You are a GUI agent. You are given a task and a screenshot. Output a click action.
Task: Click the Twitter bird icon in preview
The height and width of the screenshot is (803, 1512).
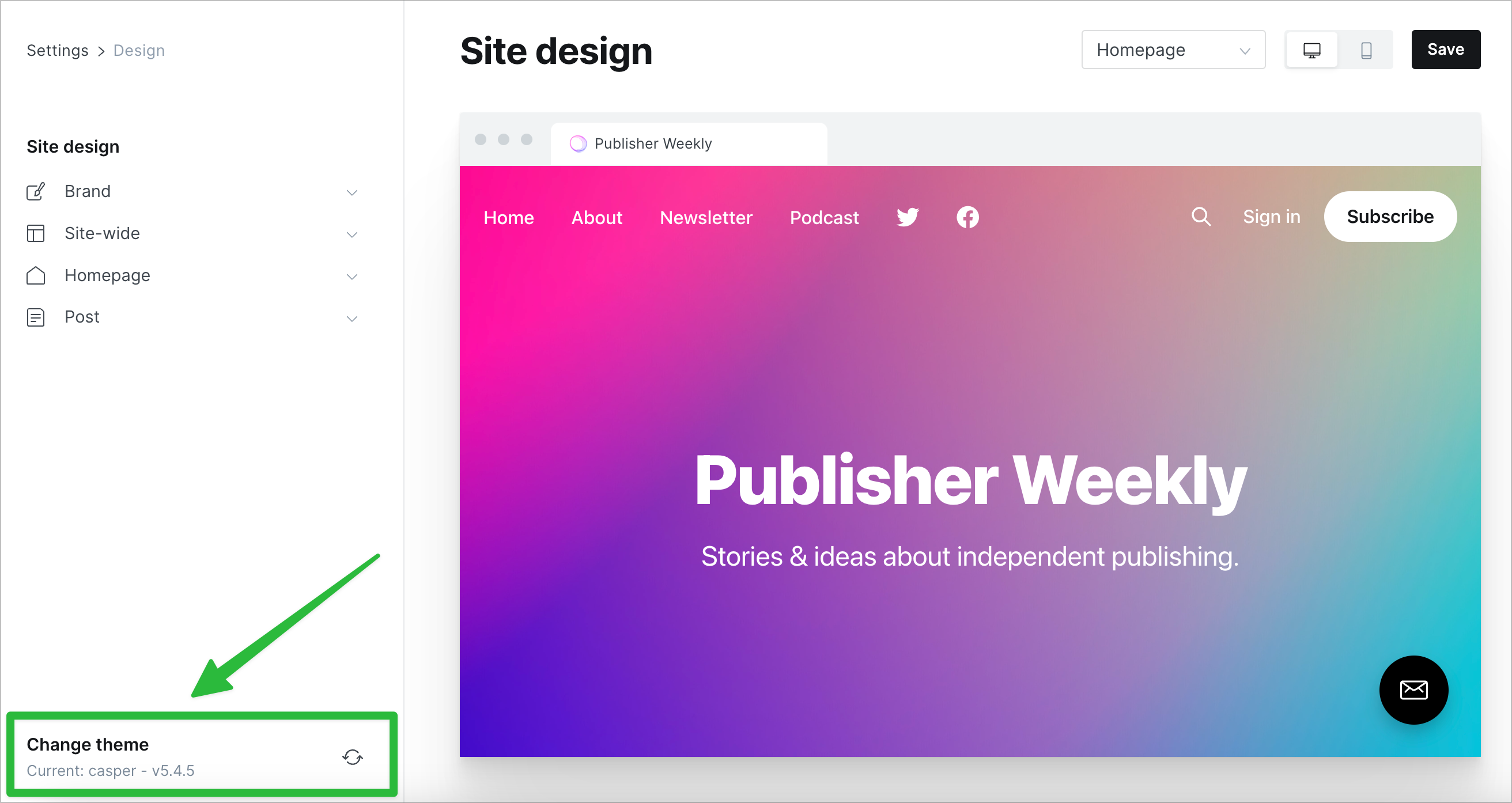907,217
